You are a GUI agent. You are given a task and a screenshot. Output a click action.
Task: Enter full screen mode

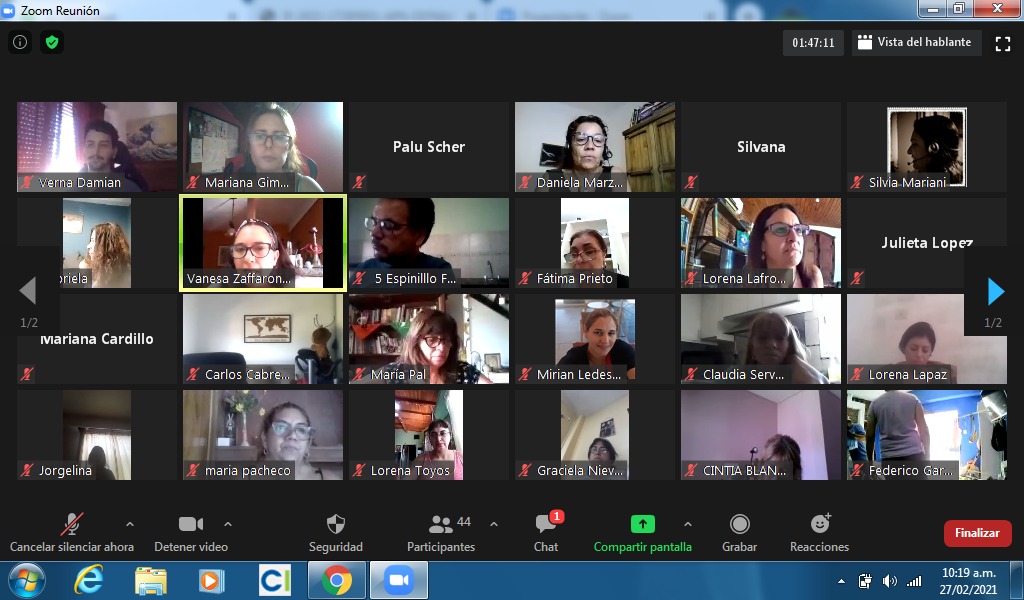[1003, 43]
